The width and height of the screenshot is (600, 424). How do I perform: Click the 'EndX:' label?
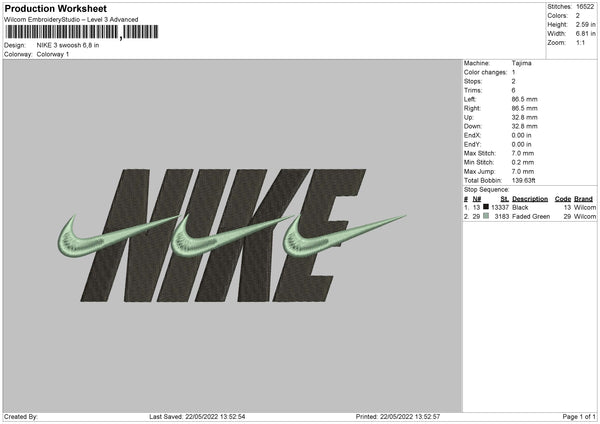pos(472,135)
